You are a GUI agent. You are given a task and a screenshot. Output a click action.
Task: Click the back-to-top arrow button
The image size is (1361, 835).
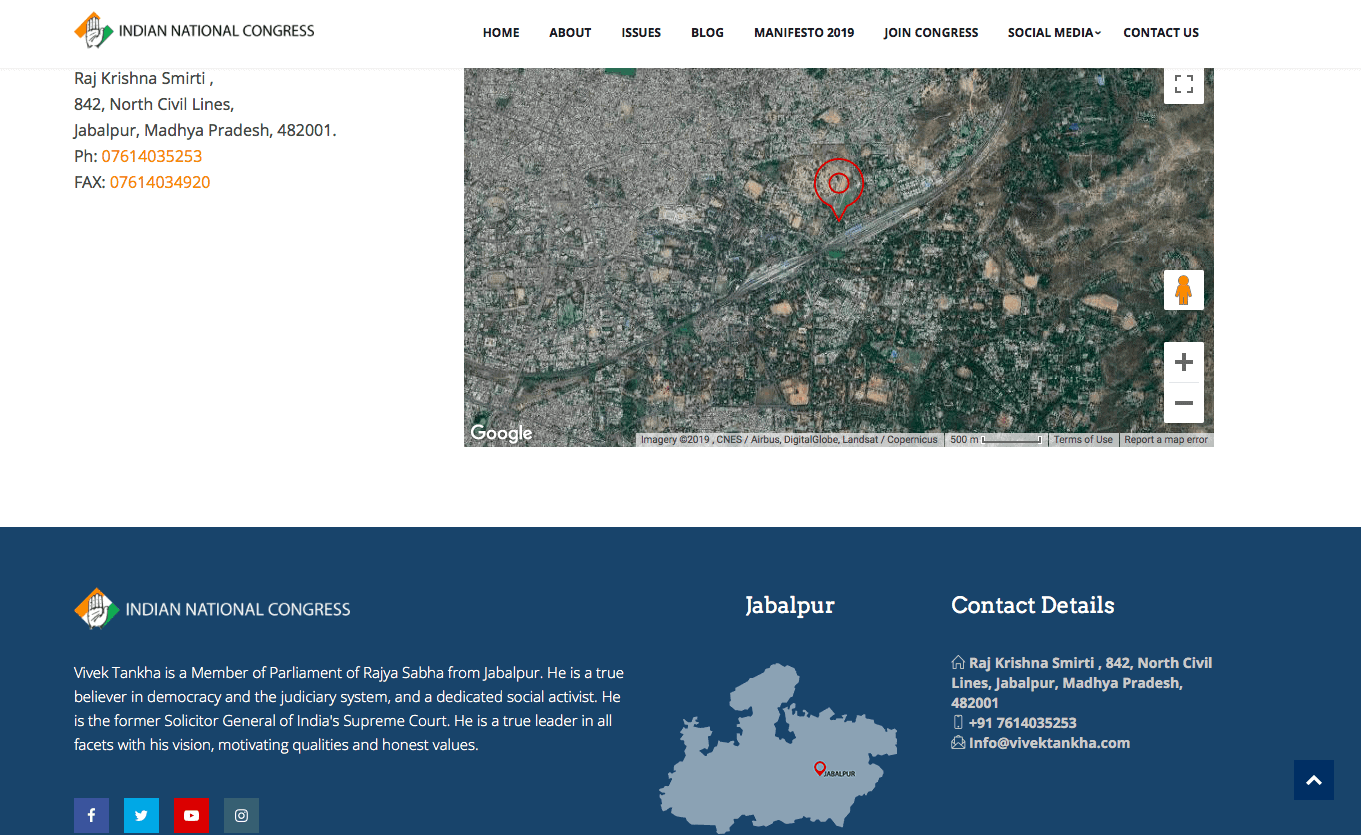(x=1314, y=780)
